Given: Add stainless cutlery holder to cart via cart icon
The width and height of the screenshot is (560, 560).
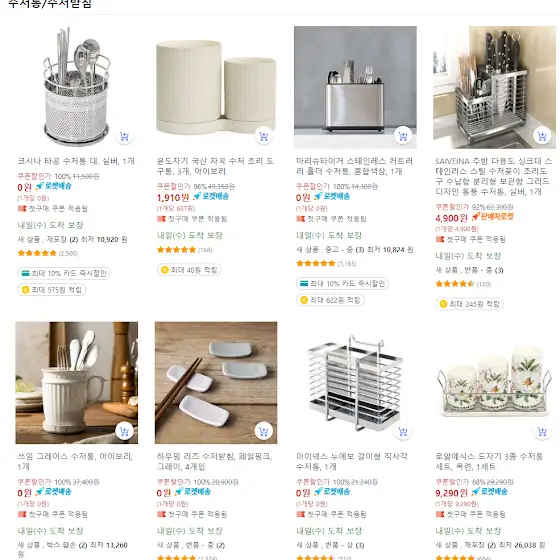Looking at the screenshot, I should pos(403,136).
